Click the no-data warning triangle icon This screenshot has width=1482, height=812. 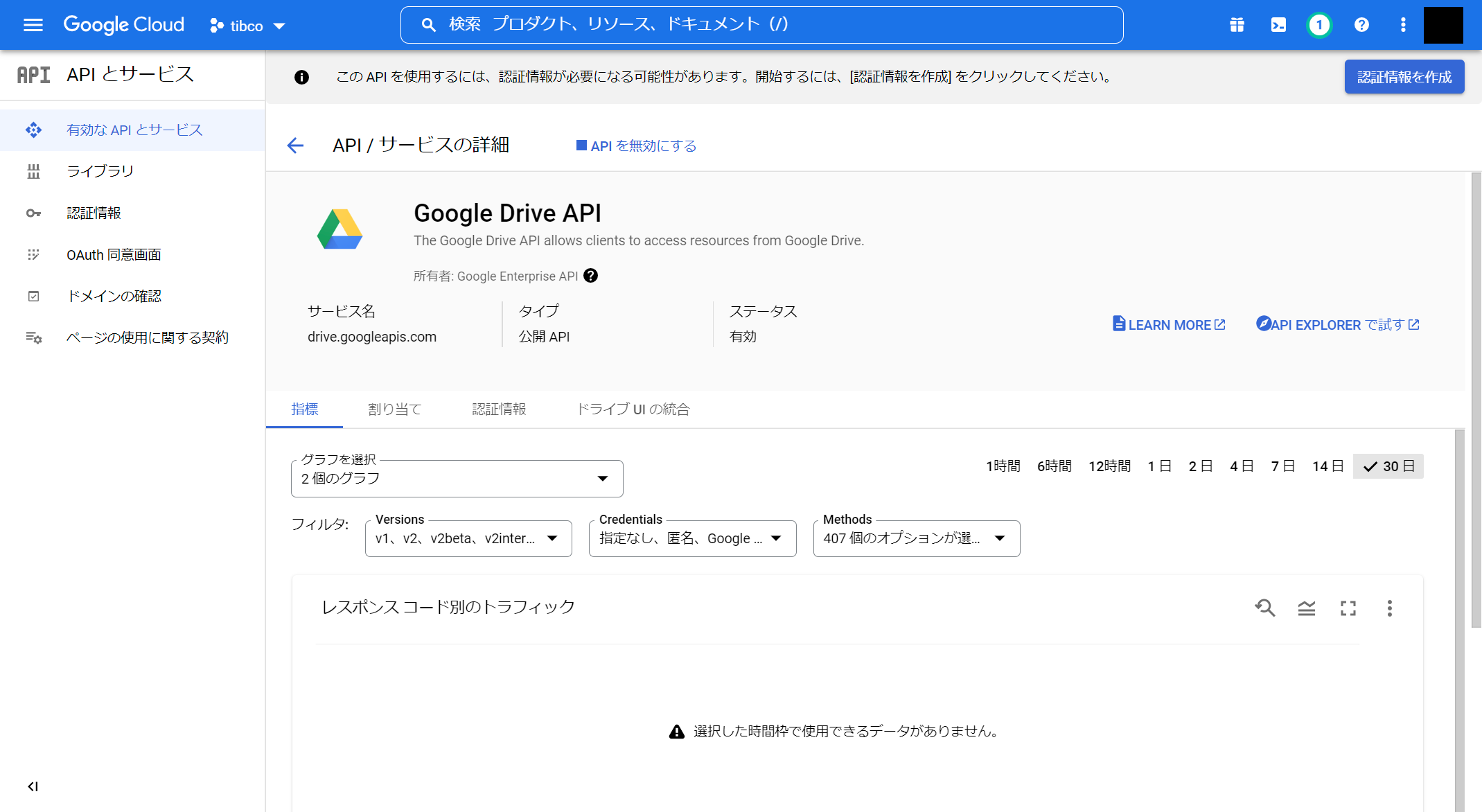pos(677,732)
